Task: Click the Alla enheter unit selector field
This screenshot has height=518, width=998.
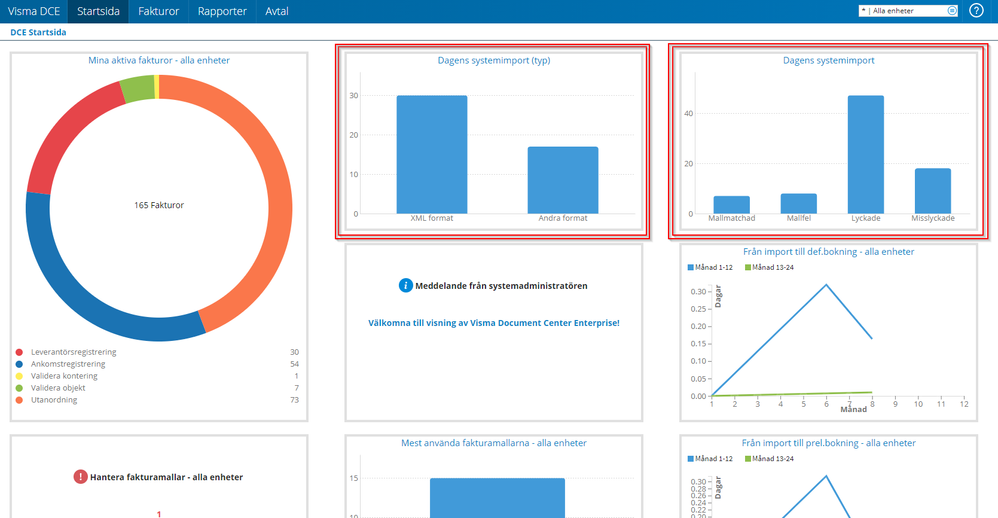Action: tap(908, 11)
